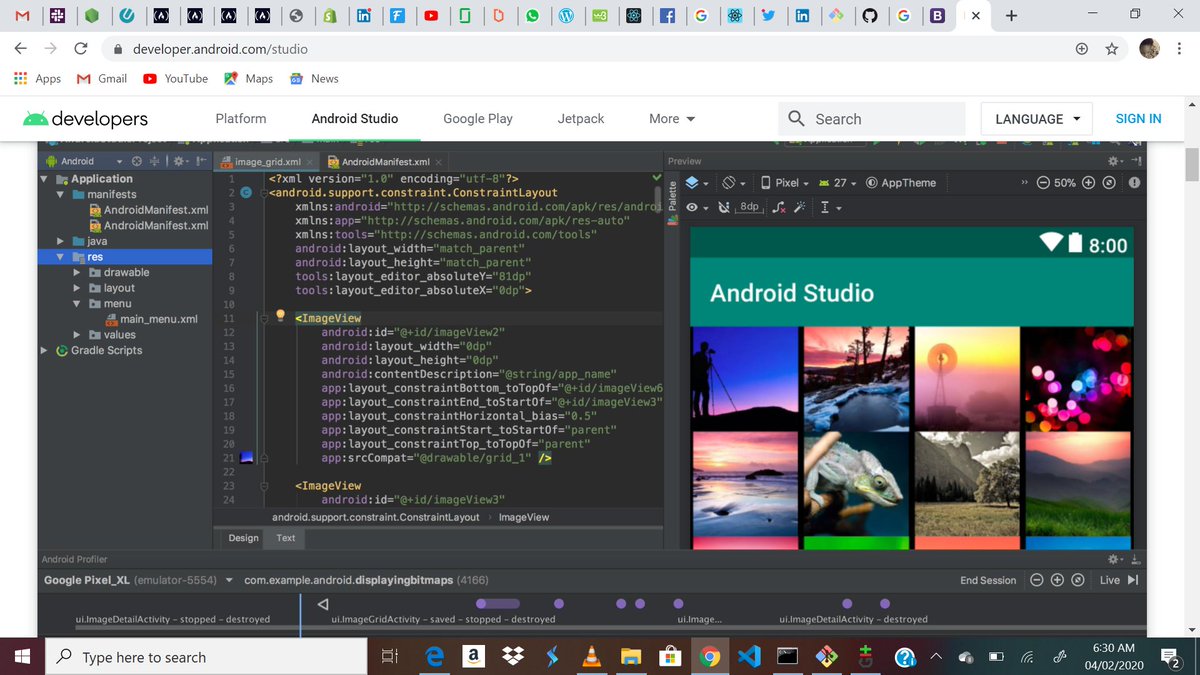Open the Gmail bookmark
Screen dimensions: 1200x675
[102, 78]
